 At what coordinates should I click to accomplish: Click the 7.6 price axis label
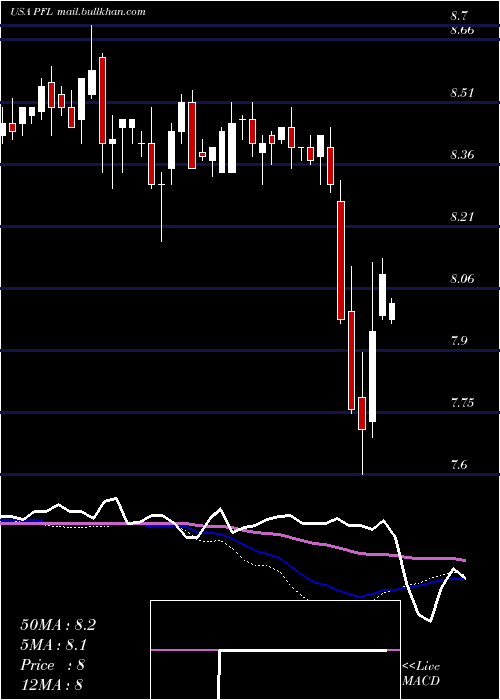(460, 465)
